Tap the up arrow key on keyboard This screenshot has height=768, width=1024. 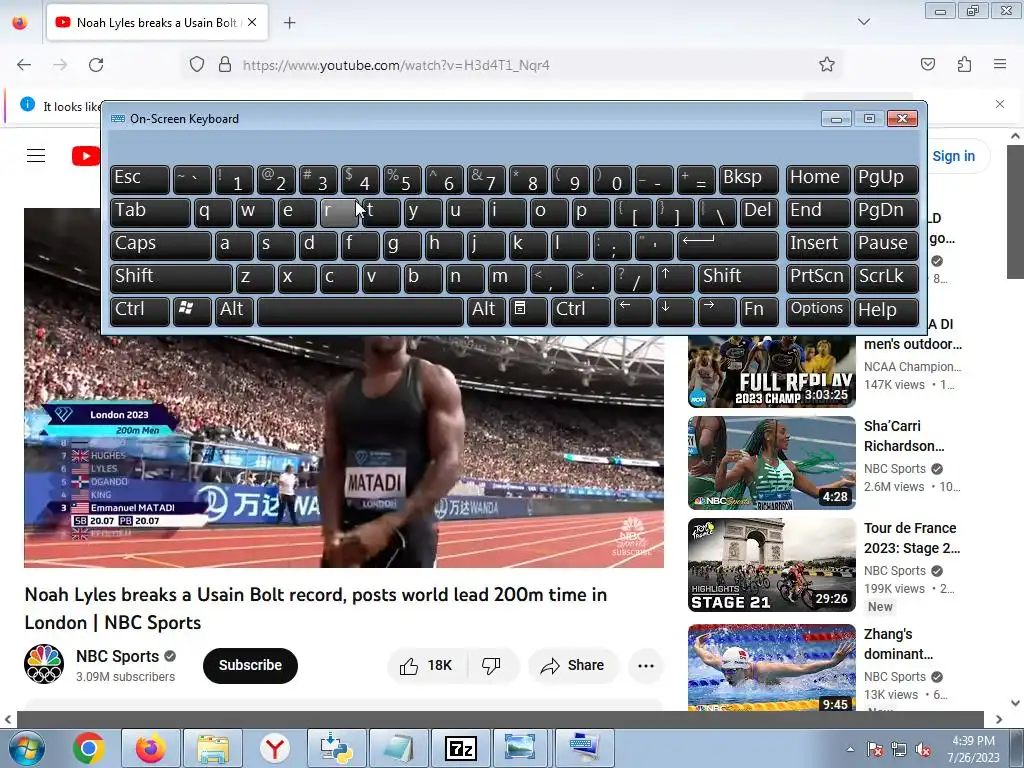[675, 278]
